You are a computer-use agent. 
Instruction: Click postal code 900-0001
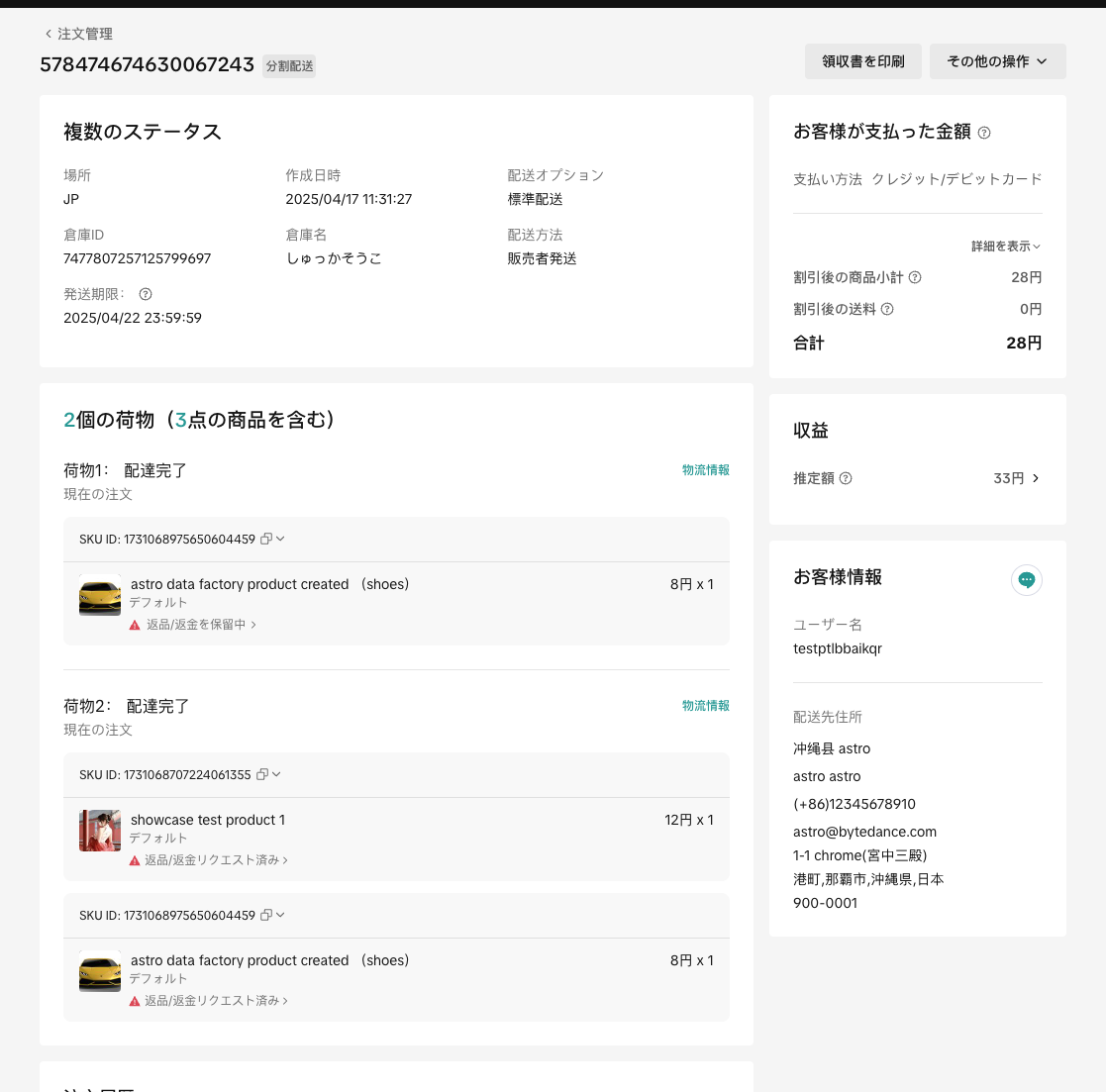[825, 903]
